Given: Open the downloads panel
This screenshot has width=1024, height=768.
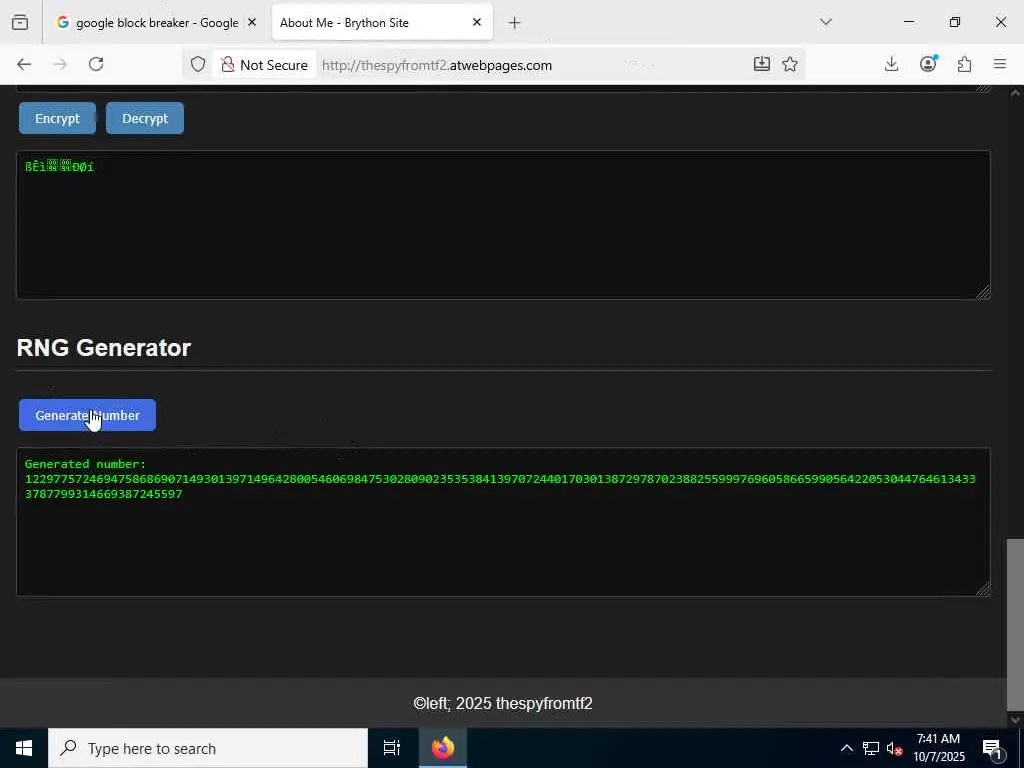Looking at the screenshot, I should click(x=891, y=64).
